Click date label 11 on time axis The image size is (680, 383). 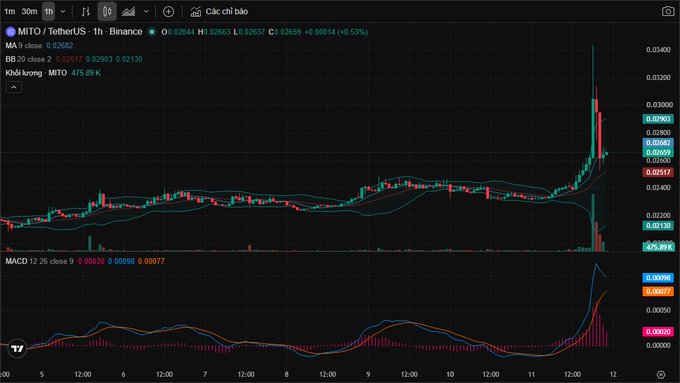(x=531, y=374)
